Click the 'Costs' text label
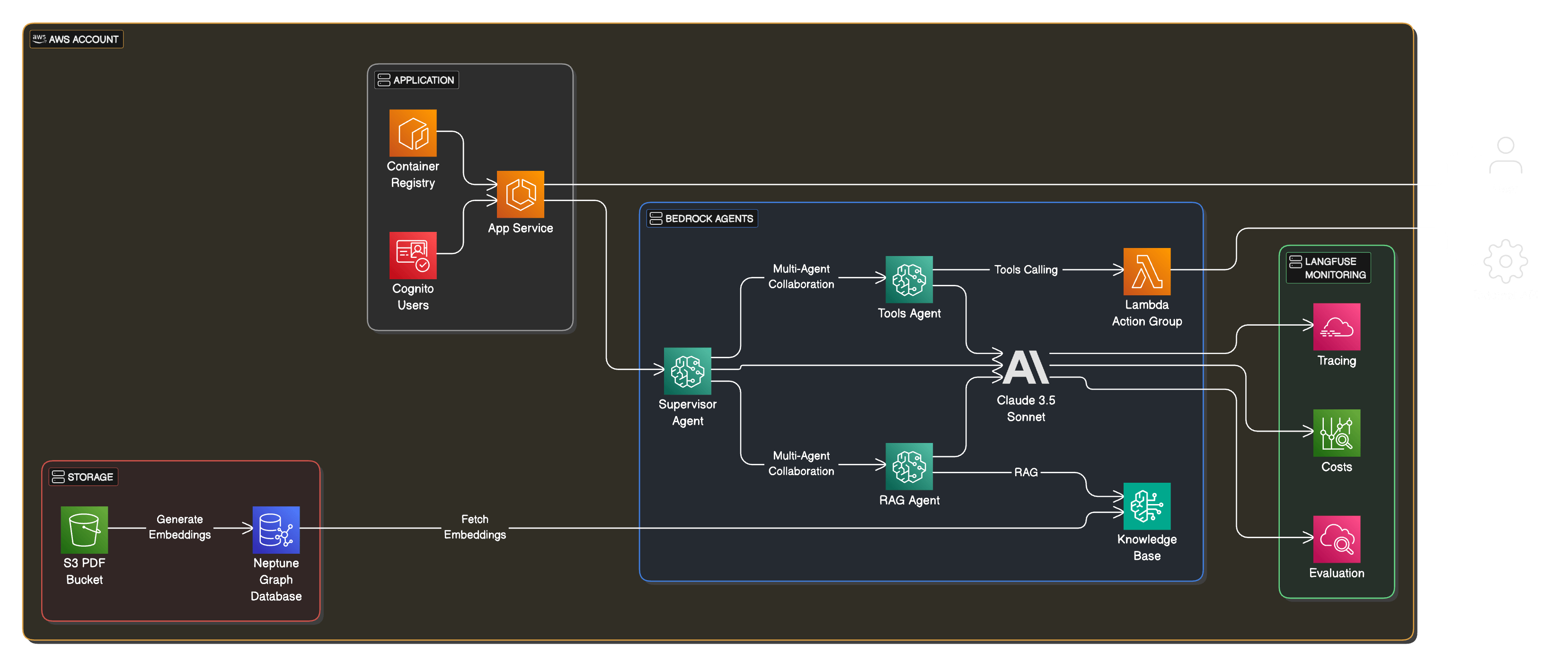This screenshot has width=1568, height=664. point(1337,467)
